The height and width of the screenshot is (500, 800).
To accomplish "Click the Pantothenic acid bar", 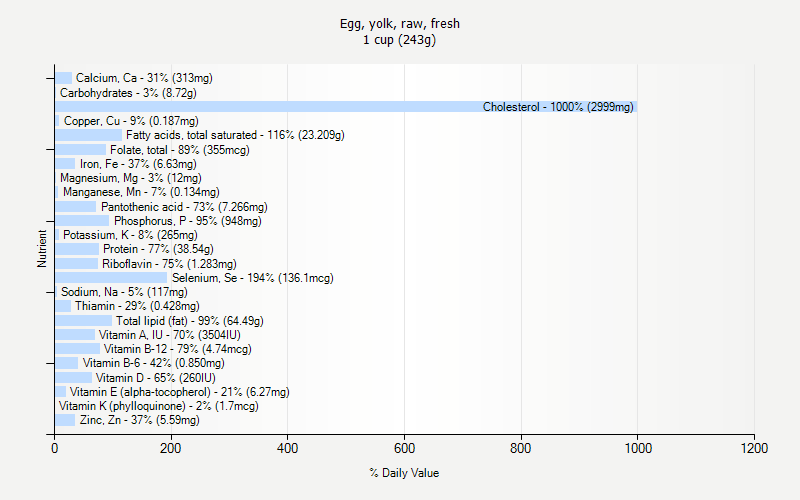I will tap(76, 207).
